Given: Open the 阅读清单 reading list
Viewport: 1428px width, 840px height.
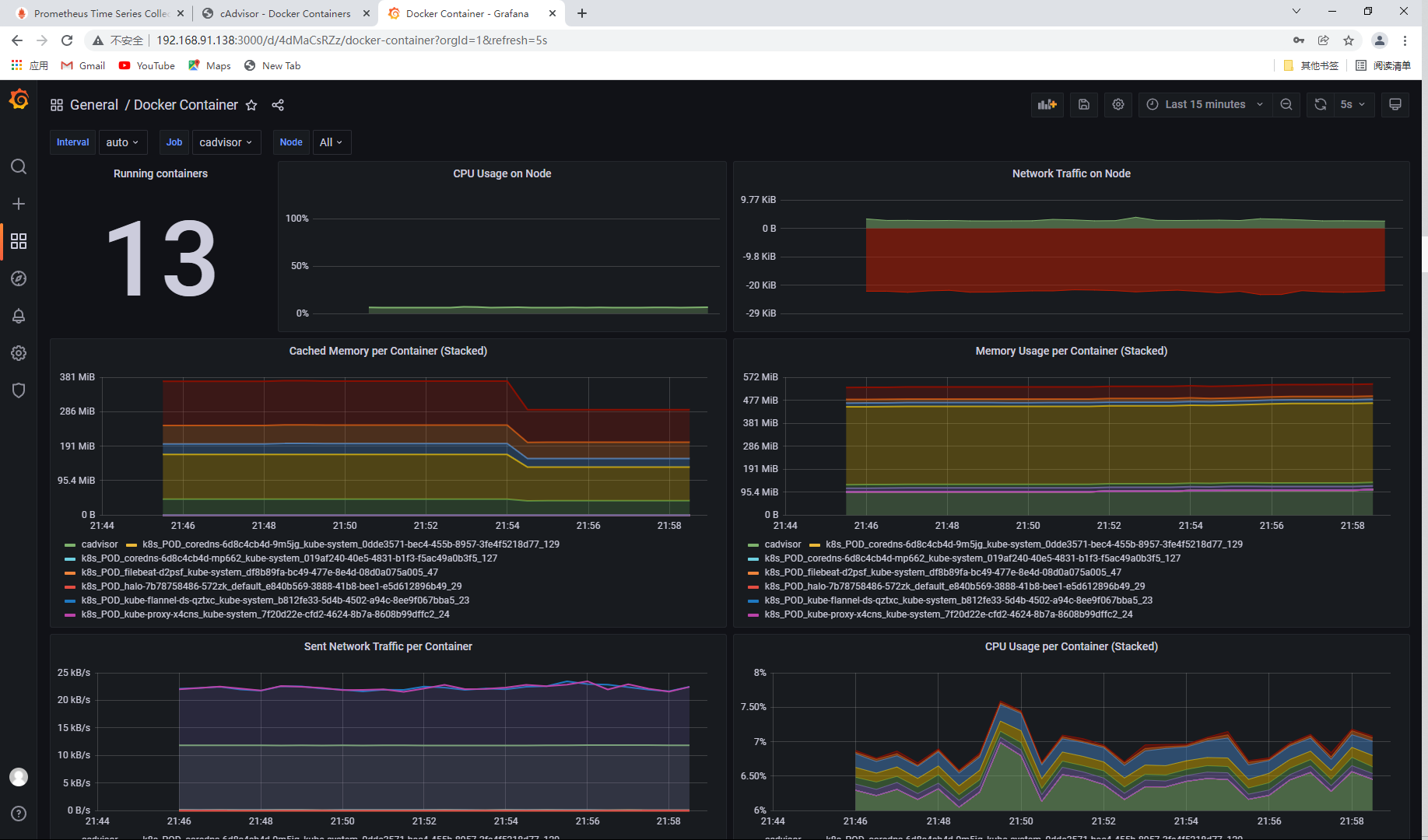Looking at the screenshot, I should click(1383, 66).
